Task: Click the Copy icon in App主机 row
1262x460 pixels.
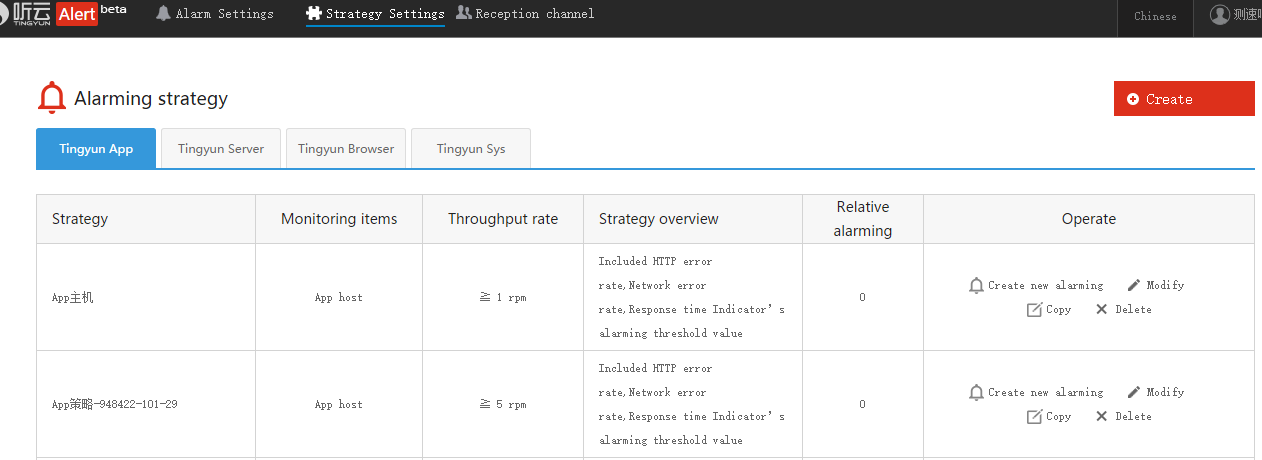Action: [1034, 310]
